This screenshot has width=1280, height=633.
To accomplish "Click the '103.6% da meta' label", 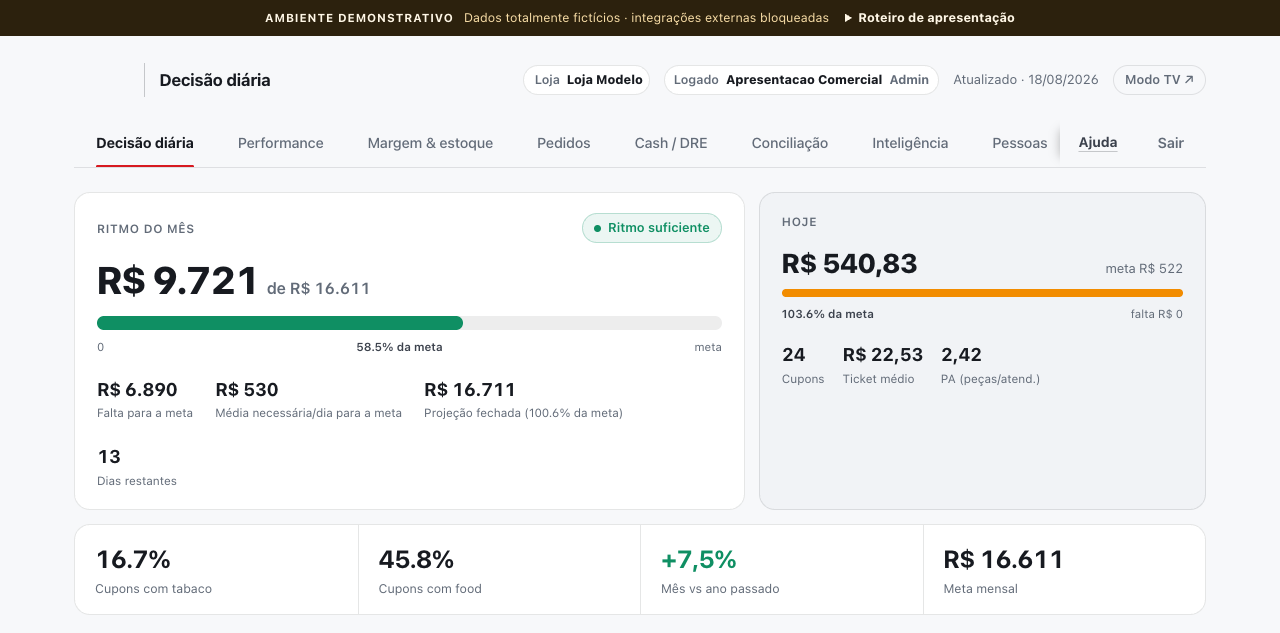I will [828, 314].
